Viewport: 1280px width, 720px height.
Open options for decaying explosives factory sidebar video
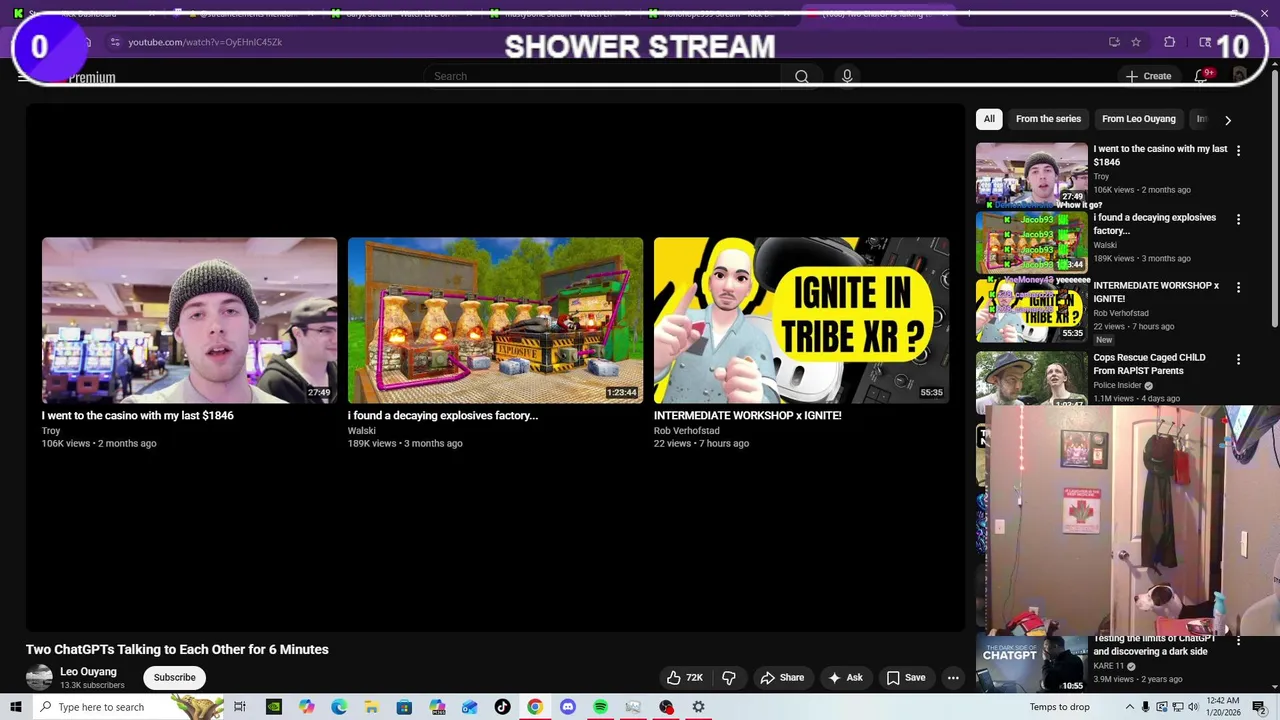1238,219
